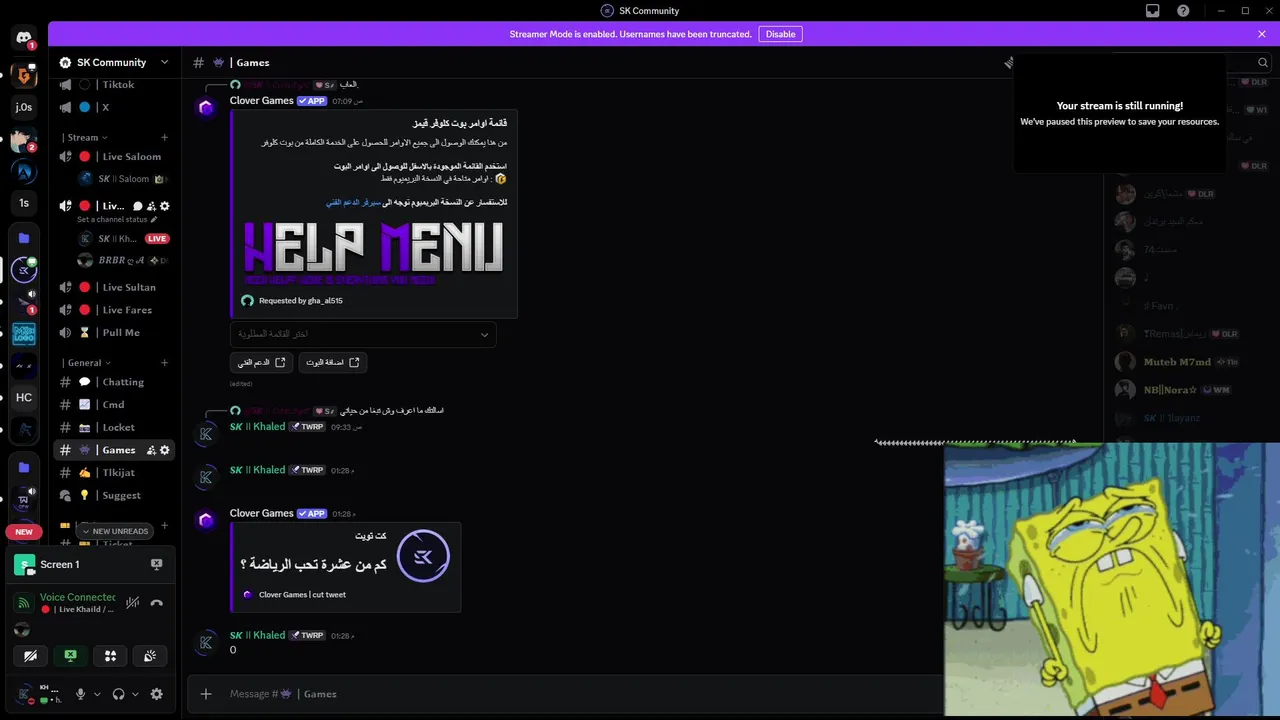Select user SK || Saloom in voice
Image resolution: width=1280 pixels, height=720 pixels.
(x=125, y=179)
